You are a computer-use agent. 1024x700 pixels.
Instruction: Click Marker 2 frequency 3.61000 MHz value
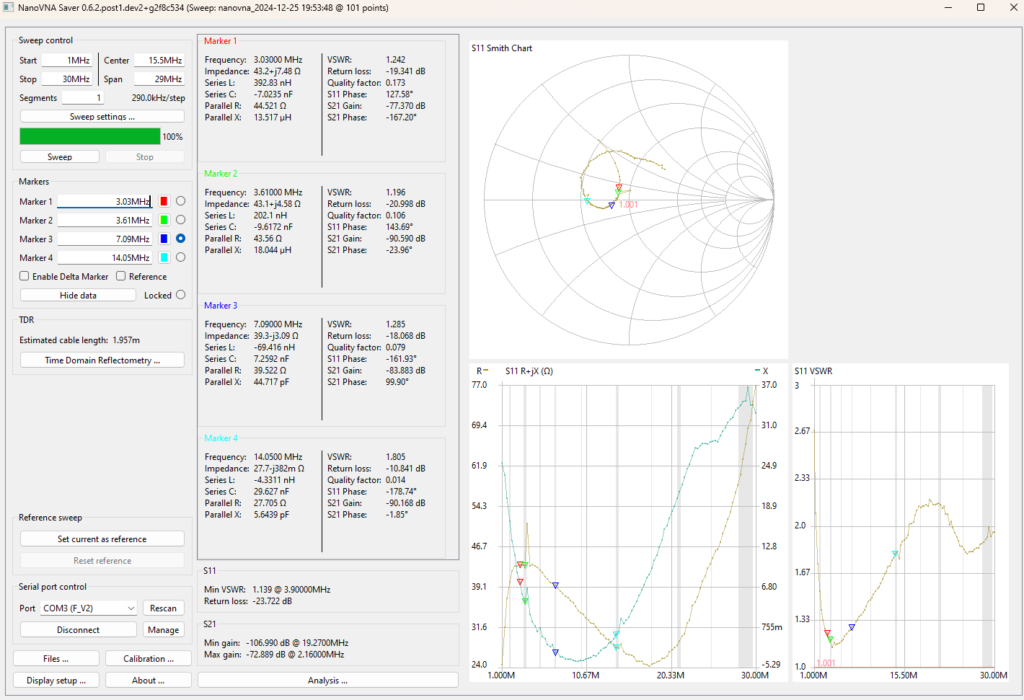click(x=278, y=192)
